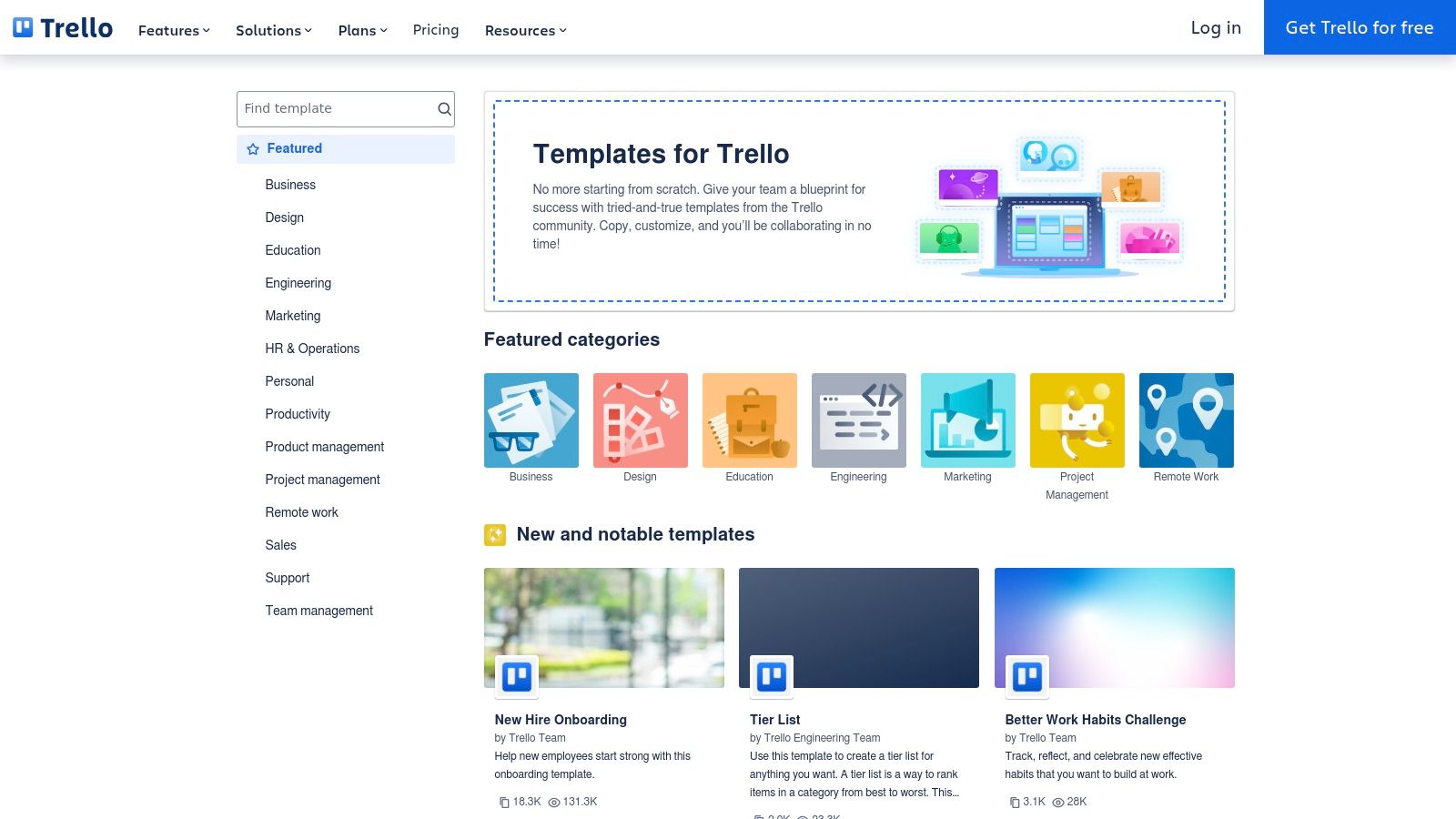1456x819 pixels.
Task: Click copies icon under New Hire Onboarding
Action: click(504, 803)
